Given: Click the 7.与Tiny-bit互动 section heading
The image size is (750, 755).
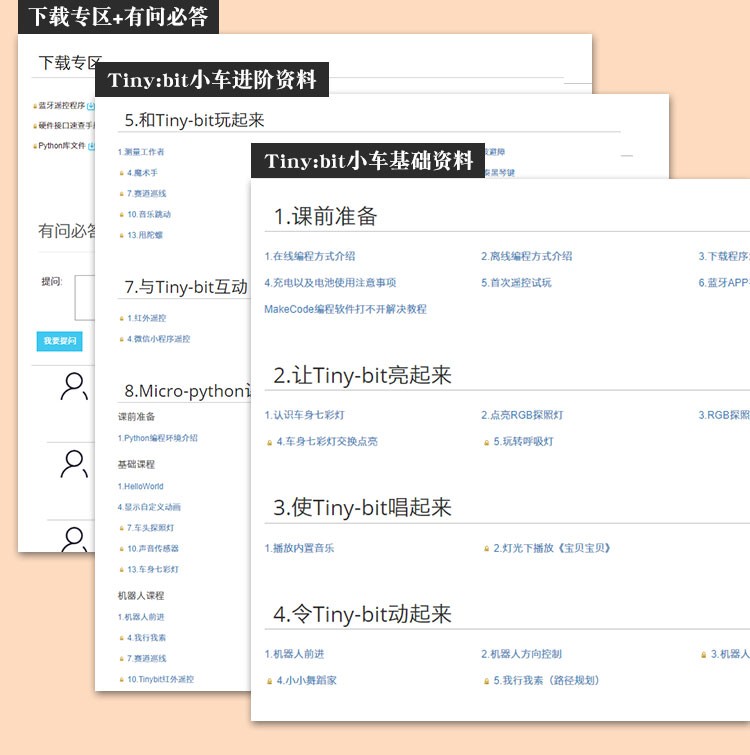Looking at the screenshot, I should click(186, 287).
